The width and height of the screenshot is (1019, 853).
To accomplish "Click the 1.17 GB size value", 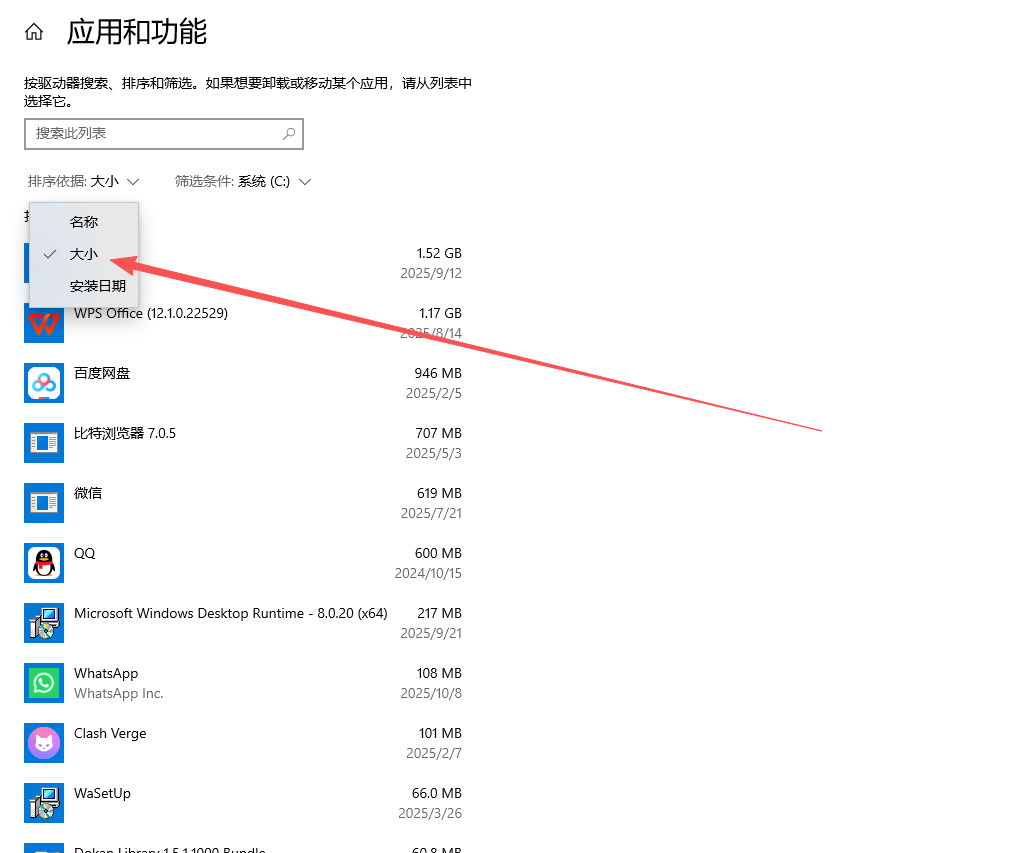I will click(x=440, y=313).
